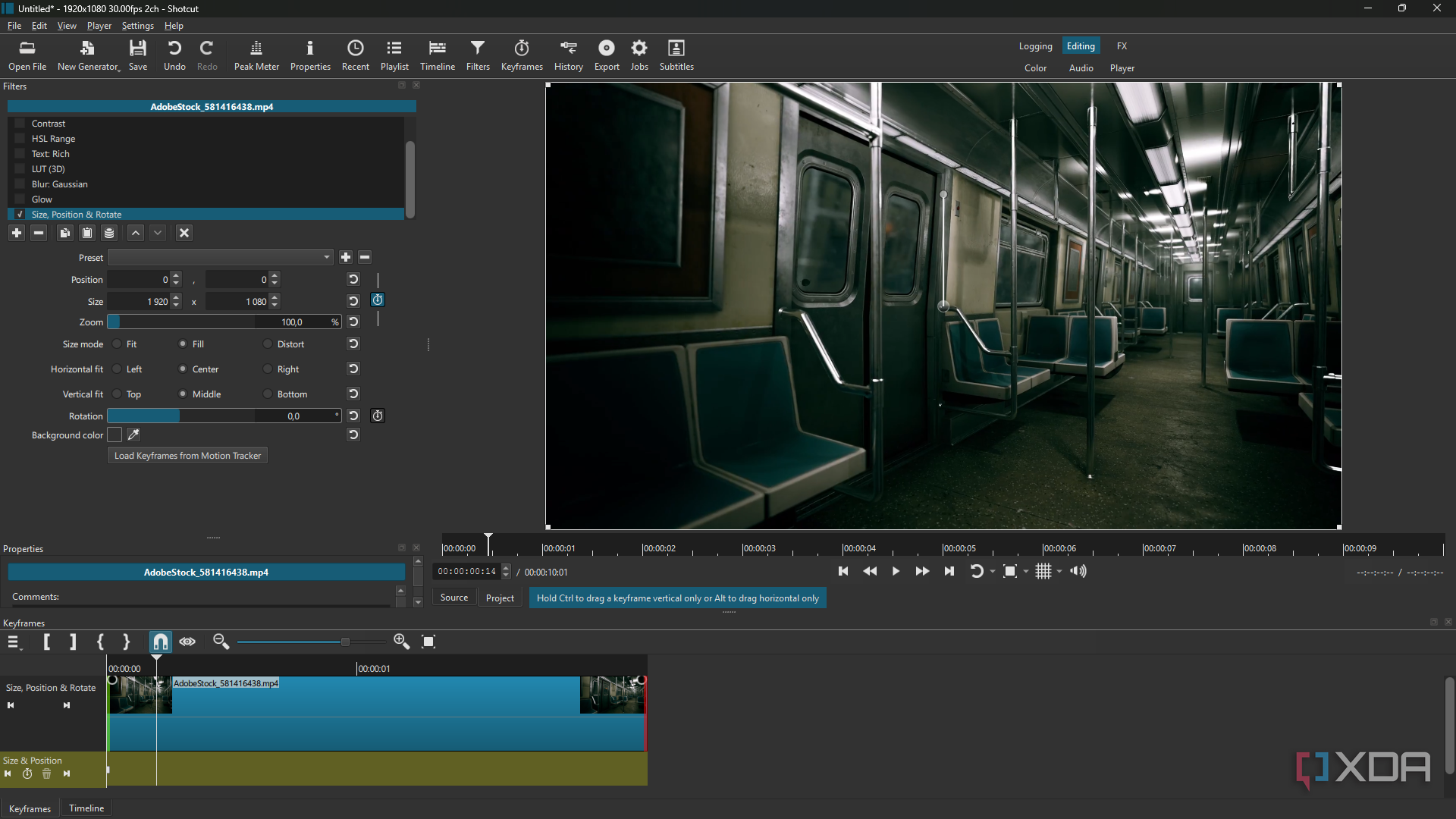Click Load Keyframes from Motion Tracker
The width and height of the screenshot is (1456, 819).
pos(187,456)
